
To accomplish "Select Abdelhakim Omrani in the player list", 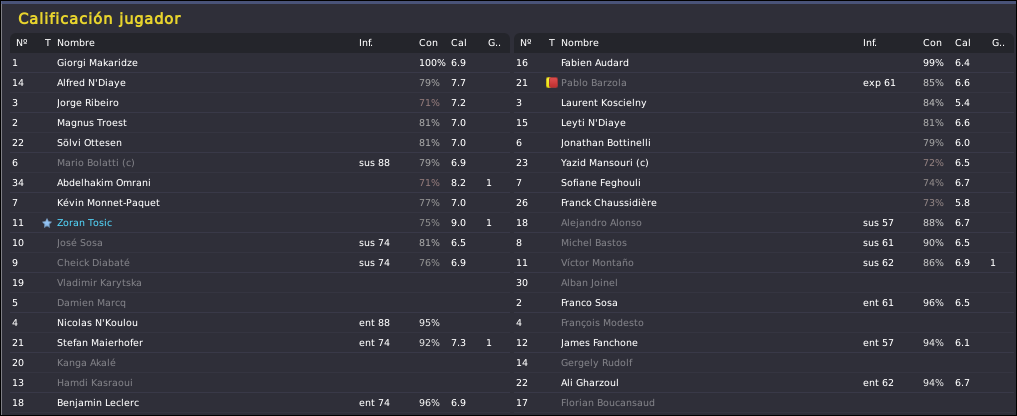I will [x=102, y=183].
